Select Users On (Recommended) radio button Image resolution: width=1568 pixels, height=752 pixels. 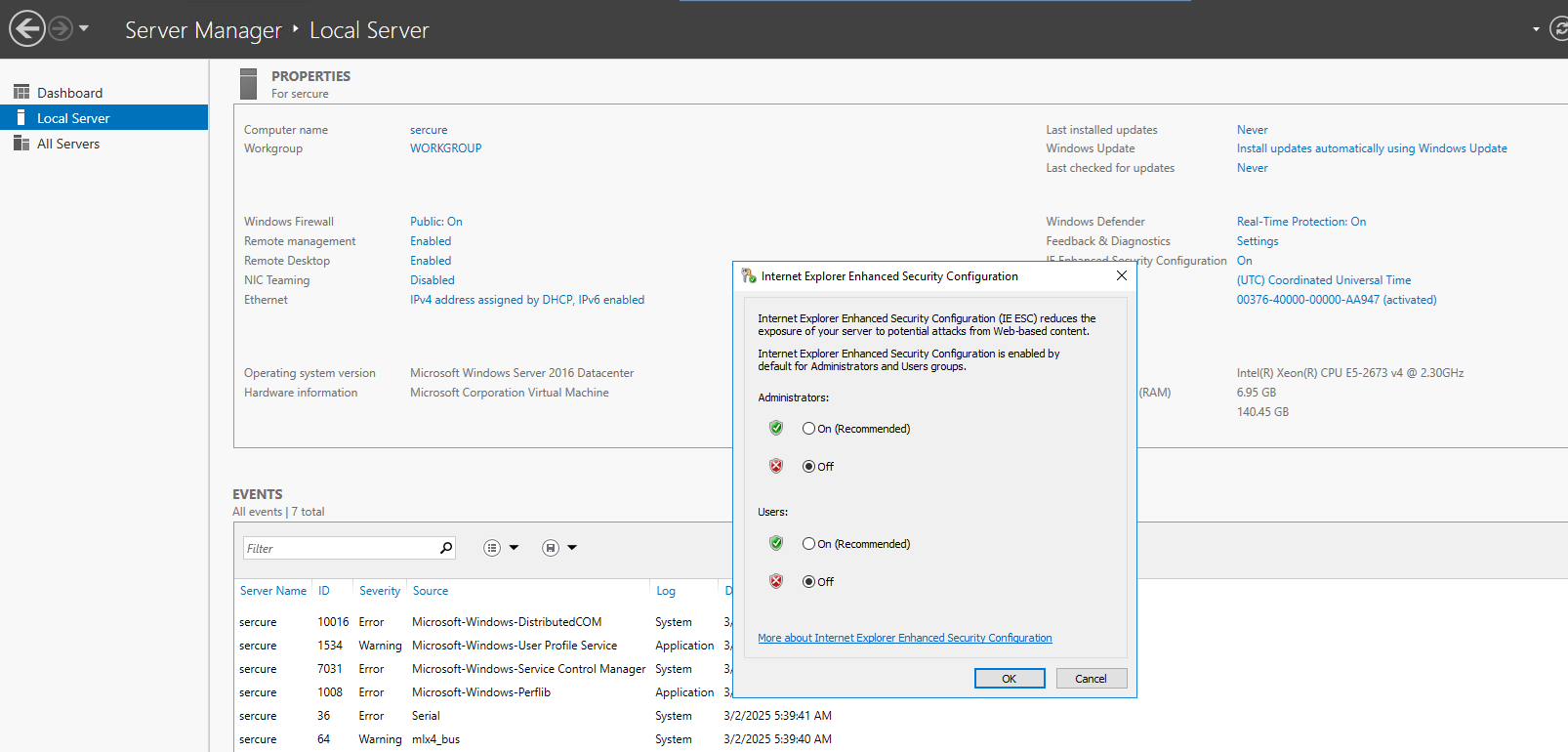coord(808,544)
